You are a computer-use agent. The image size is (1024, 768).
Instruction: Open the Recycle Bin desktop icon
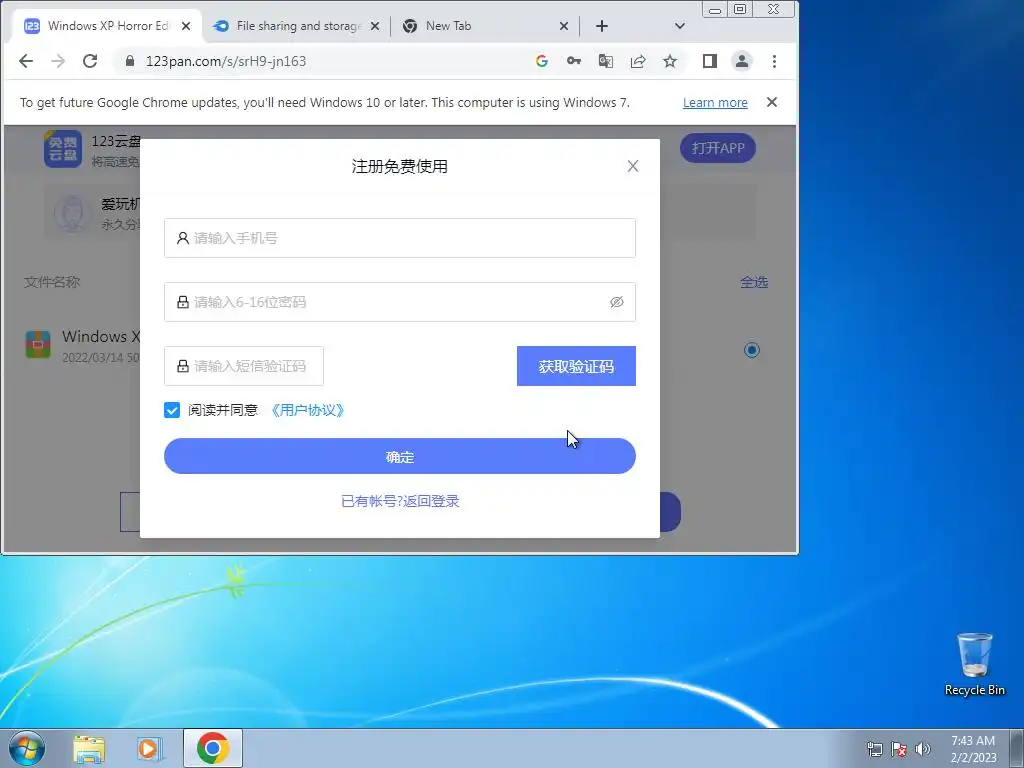[974, 664]
